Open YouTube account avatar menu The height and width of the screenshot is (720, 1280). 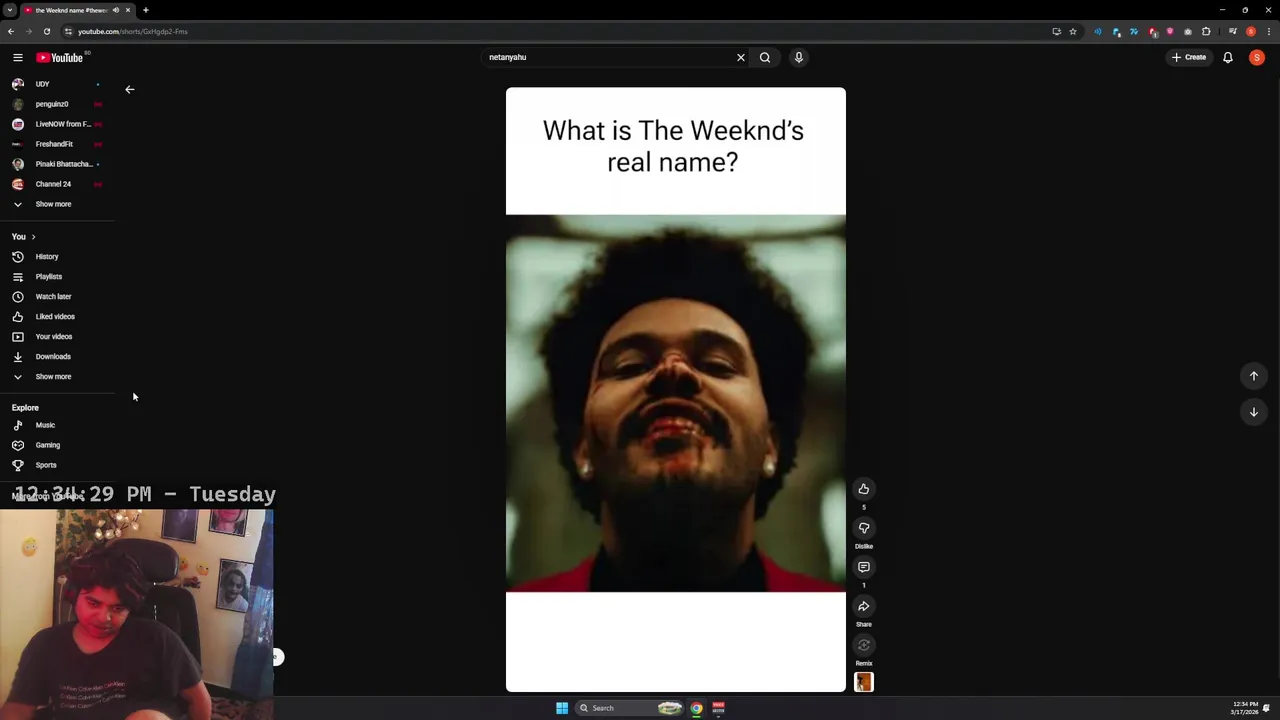(x=1257, y=58)
